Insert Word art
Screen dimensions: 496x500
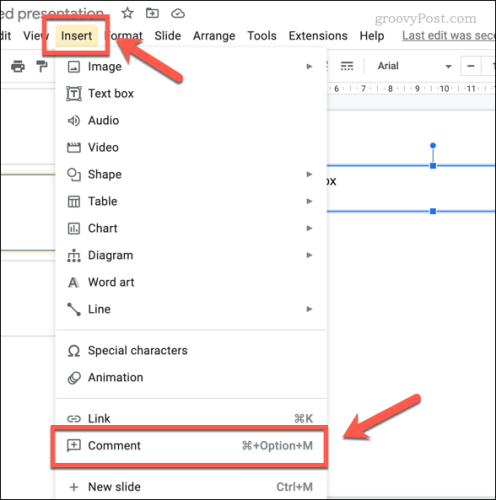click(191, 282)
